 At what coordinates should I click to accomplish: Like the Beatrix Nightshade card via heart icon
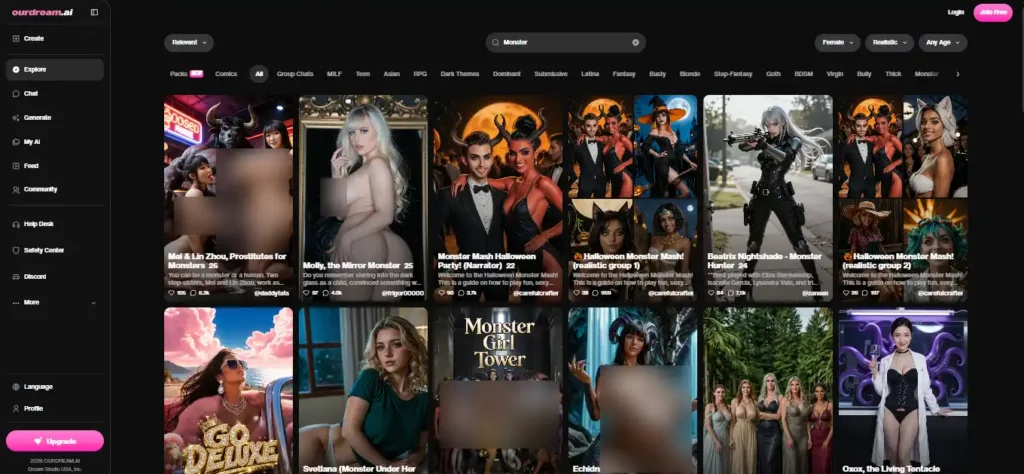[x=712, y=293]
